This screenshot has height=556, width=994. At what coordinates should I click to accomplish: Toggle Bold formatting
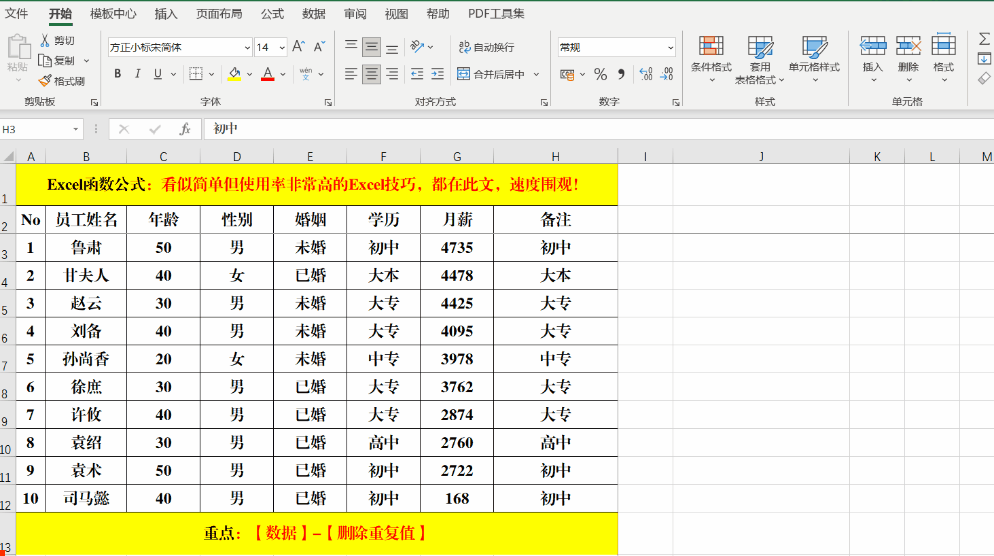[x=117, y=74]
